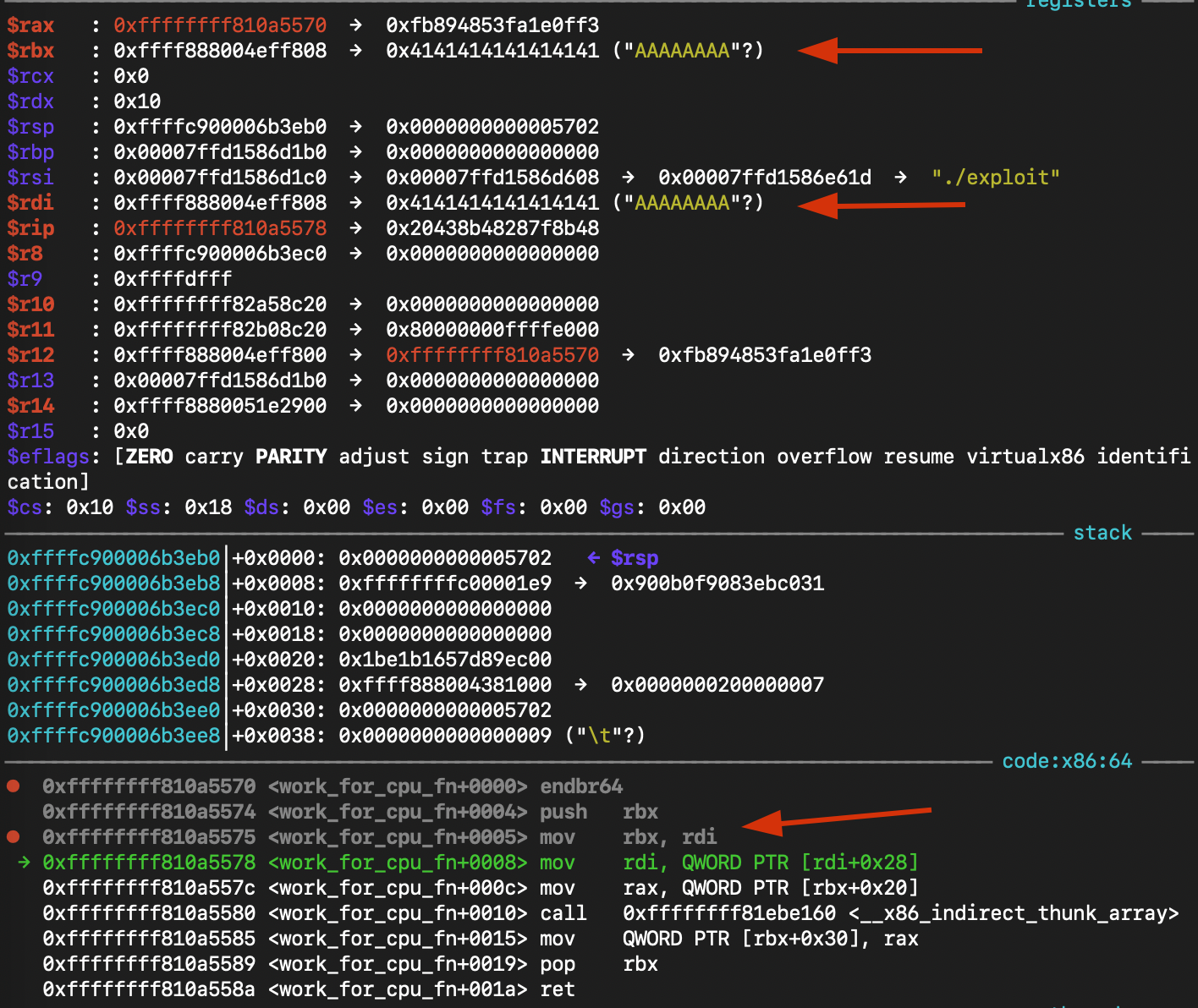The image size is (1198, 1008).
Task: Click stack address 0xffffc900006b3ed8
Action: pos(113,685)
